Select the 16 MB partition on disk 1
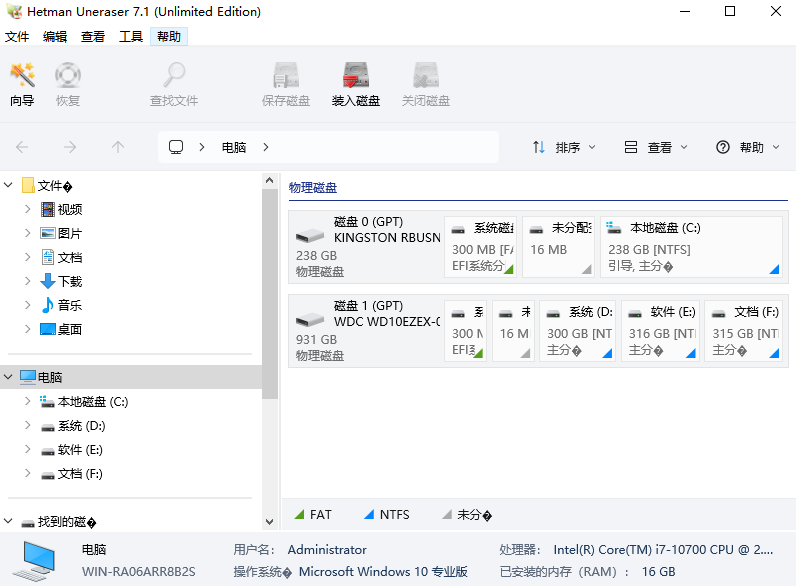 coord(513,331)
